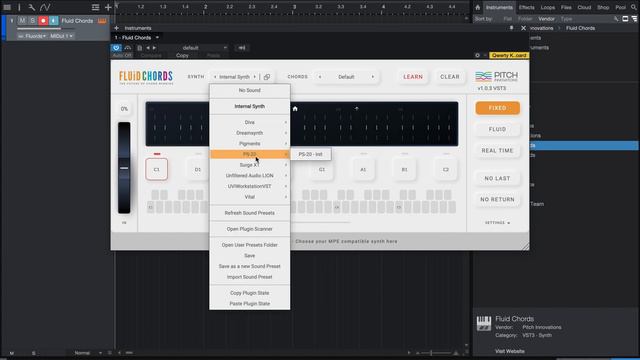Select No Sound from synth menu
640x360 pixels.
(250, 90)
